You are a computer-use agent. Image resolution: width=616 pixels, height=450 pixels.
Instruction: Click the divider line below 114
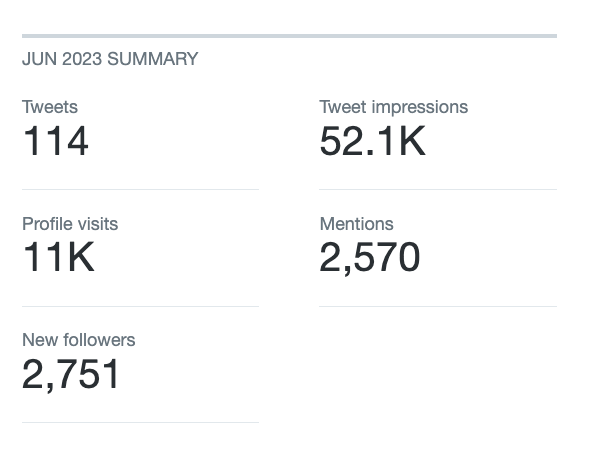[140, 189]
